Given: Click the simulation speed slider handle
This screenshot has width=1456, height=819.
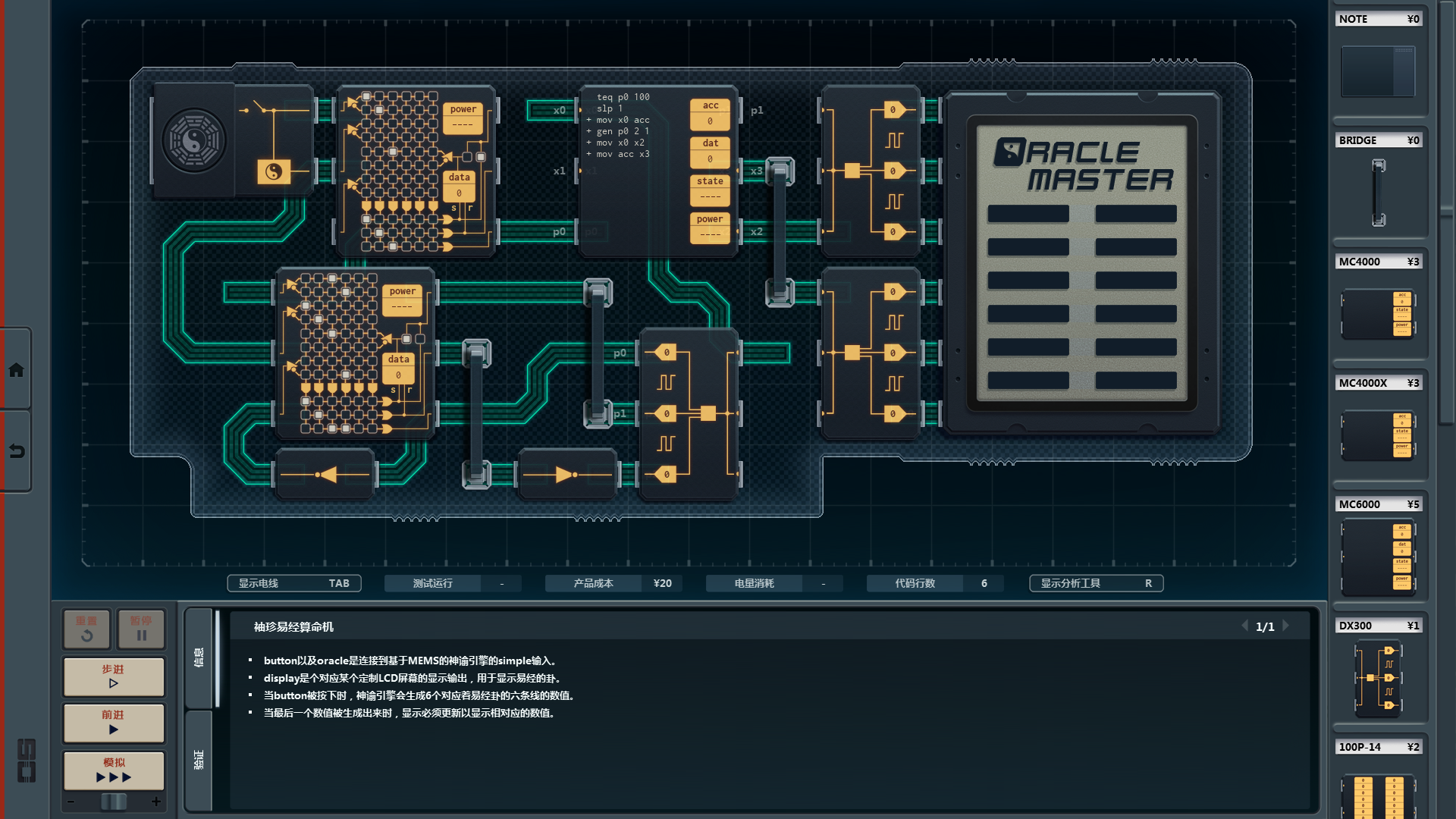Looking at the screenshot, I should [x=114, y=802].
